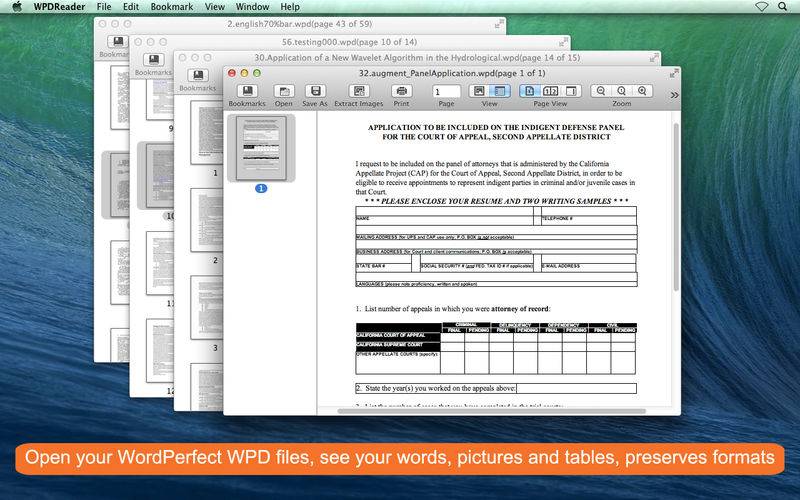Screen dimensions: 800x500
Task: Click the Wavelet Algorithm window title text
Action: [x=417, y=58]
